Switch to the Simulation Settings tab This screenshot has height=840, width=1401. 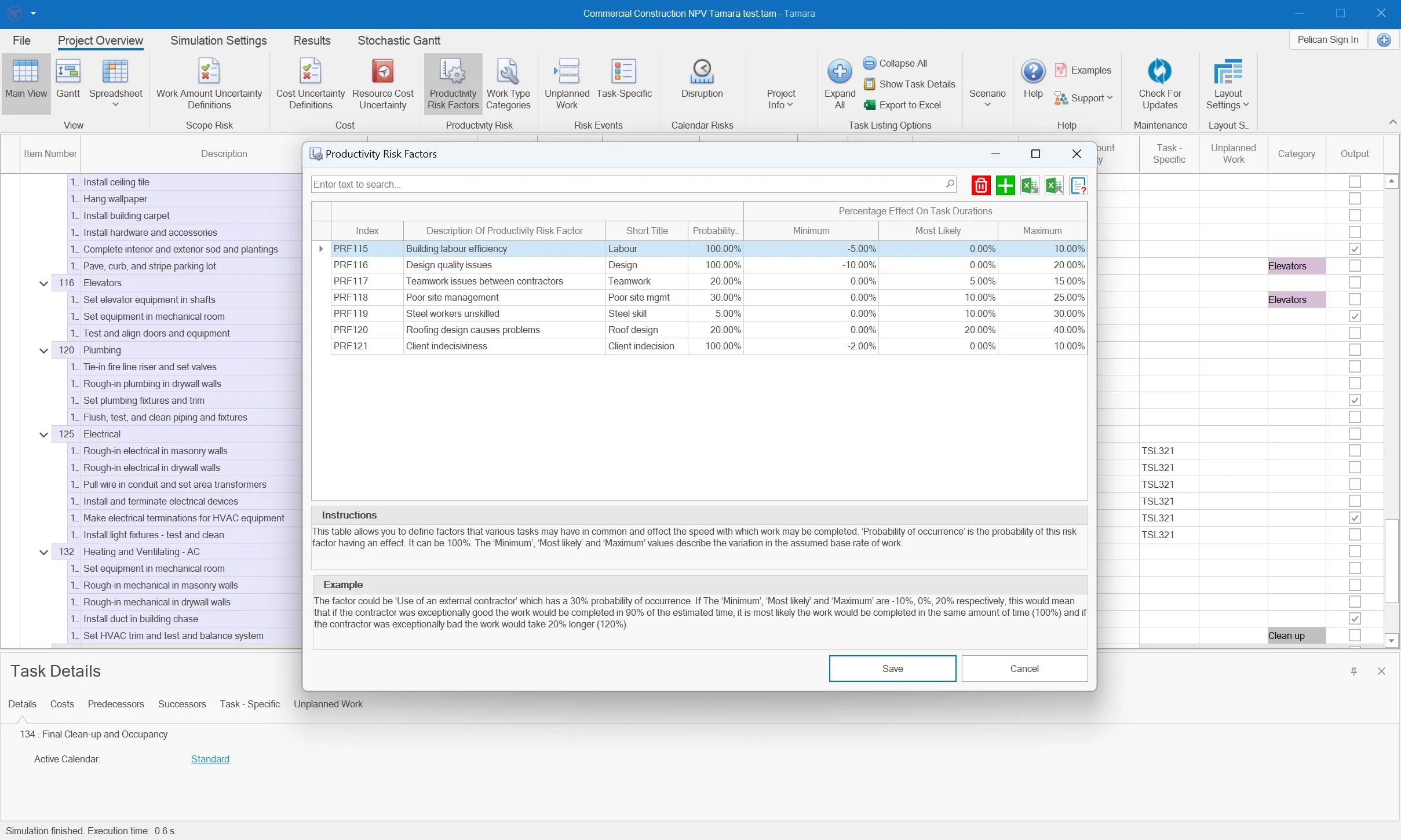tap(218, 41)
